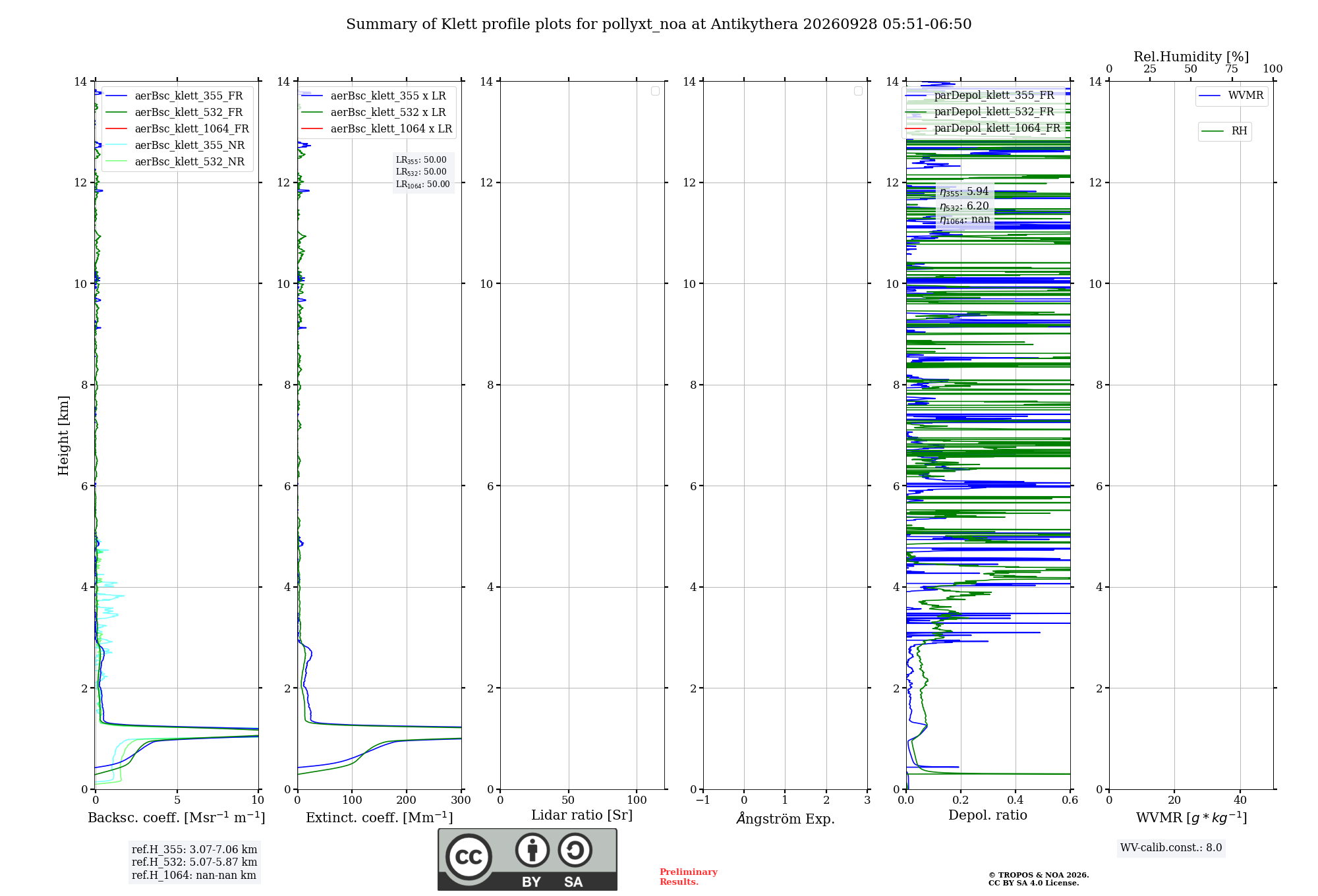Click the plot title mentioning pollyxt_noa at Antikythera

(659, 24)
